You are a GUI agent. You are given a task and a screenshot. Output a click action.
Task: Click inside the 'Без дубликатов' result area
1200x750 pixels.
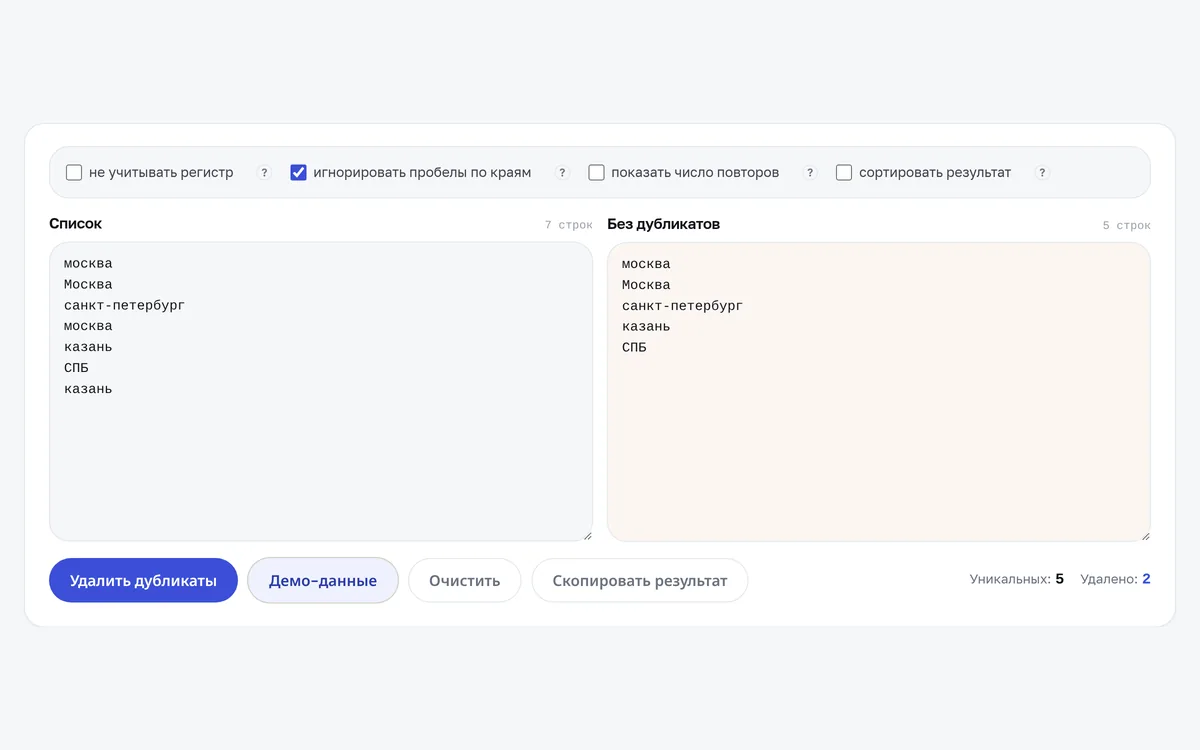pos(879,392)
